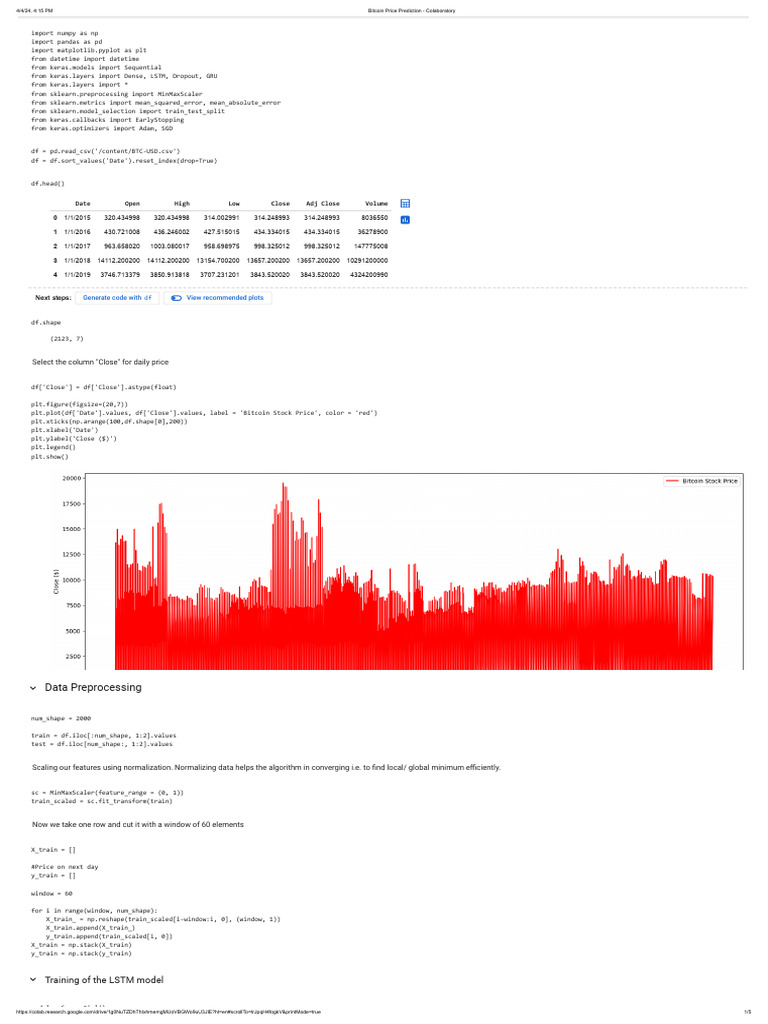Select the date cell '1/1/2017'
Screen dimensions: 768x1024
pos(77,246)
